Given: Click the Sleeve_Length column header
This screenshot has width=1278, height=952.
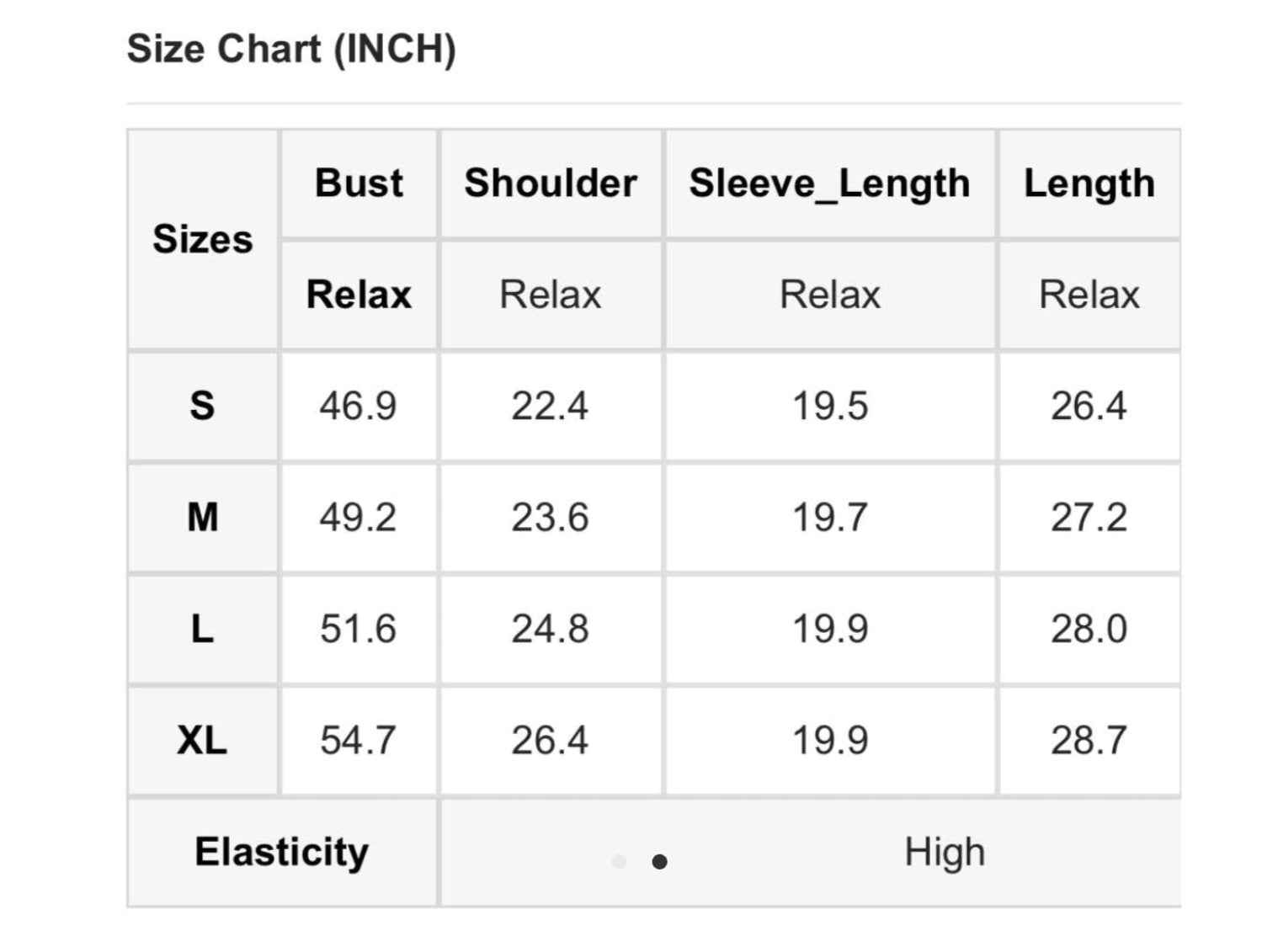Looking at the screenshot, I should pyautogui.click(x=829, y=183).
